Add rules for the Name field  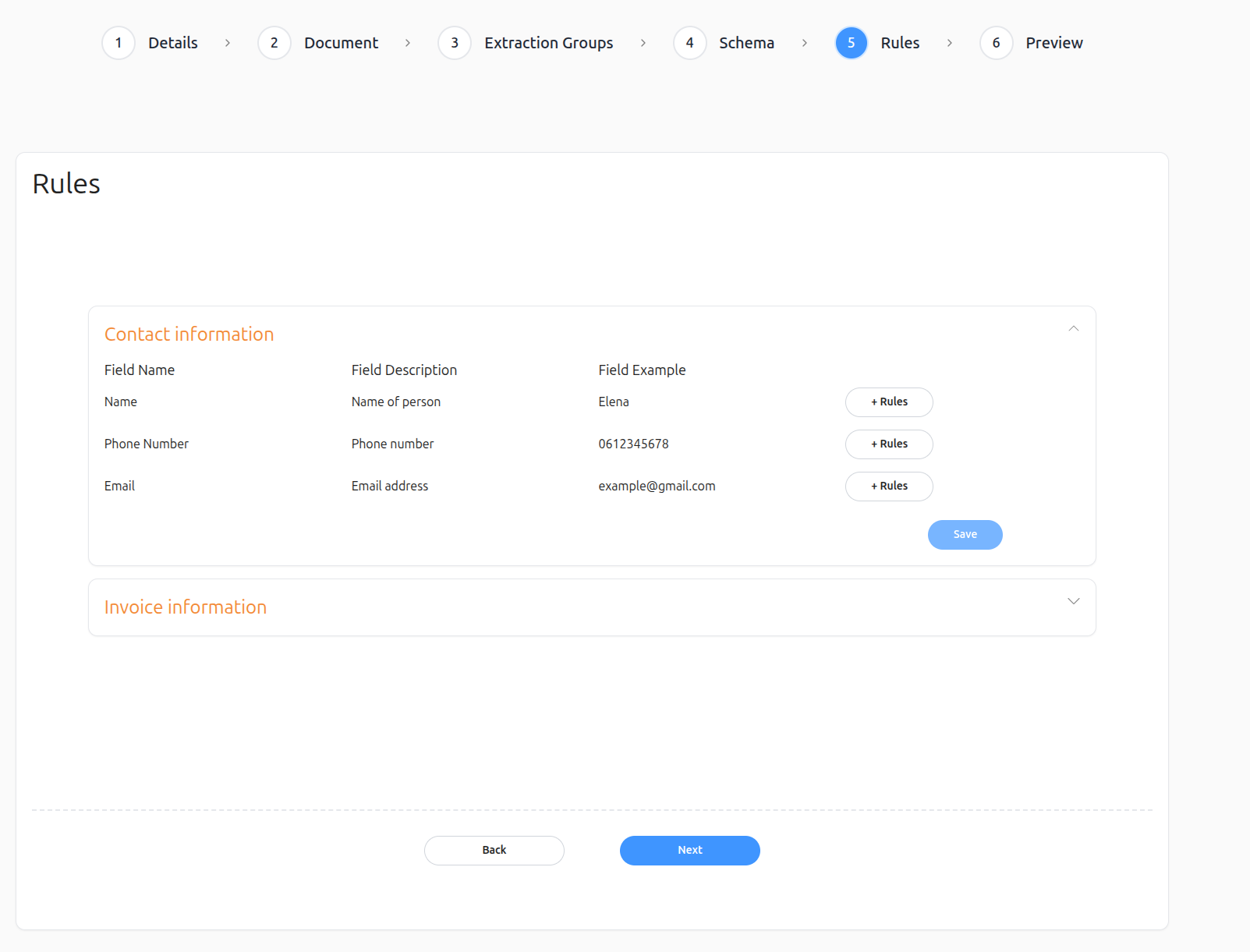889,402
